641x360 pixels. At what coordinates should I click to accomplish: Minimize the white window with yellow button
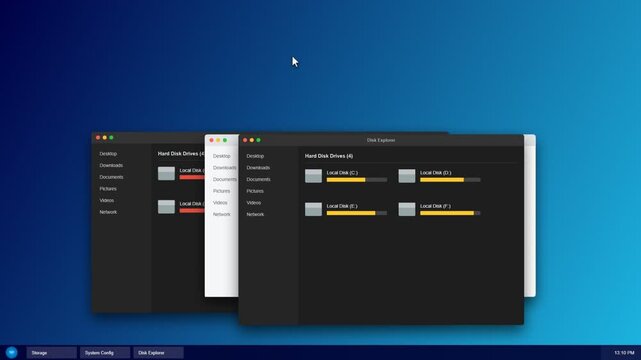(x=218, y=140)
